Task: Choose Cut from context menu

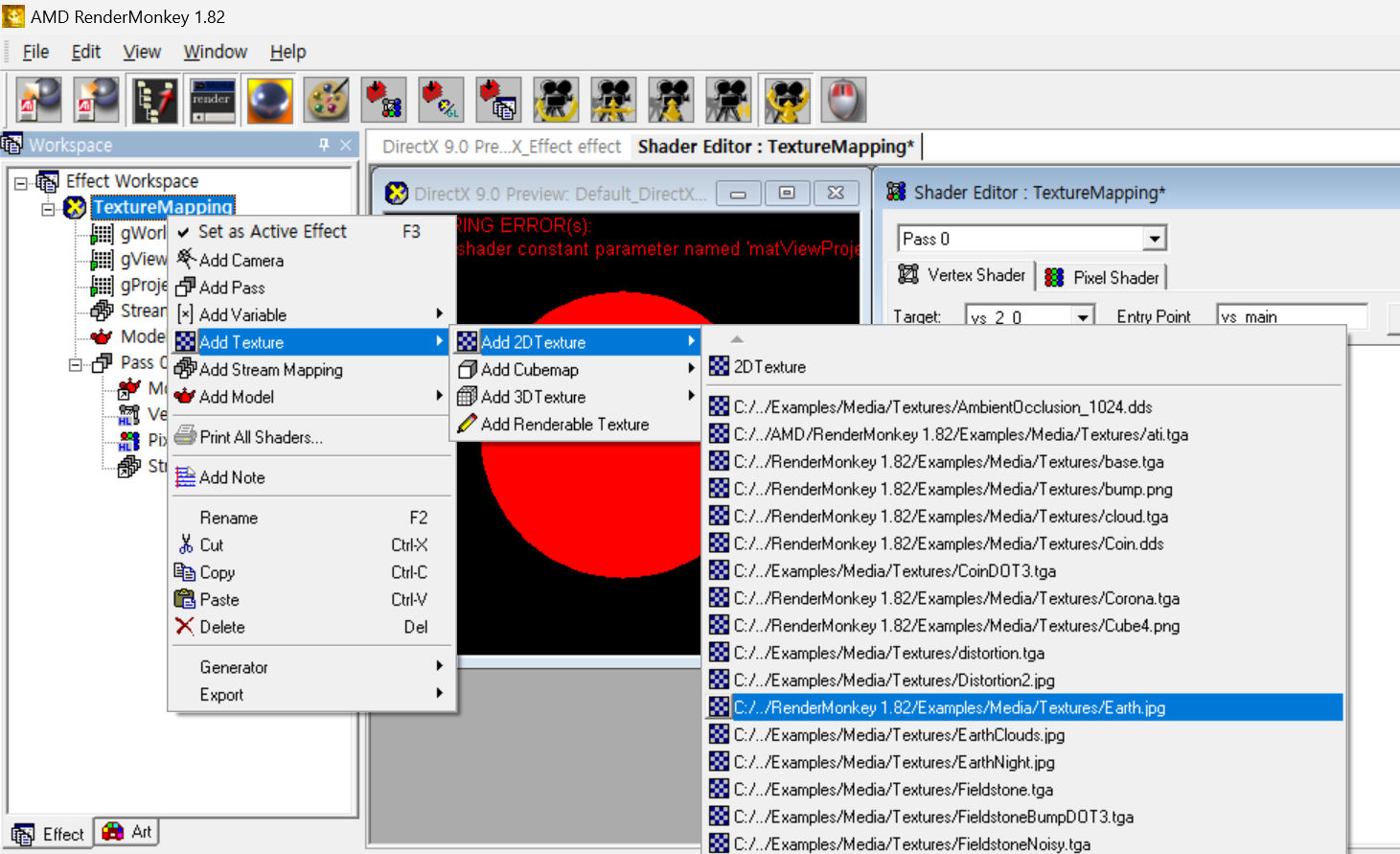Action: [x=310, y=544]
